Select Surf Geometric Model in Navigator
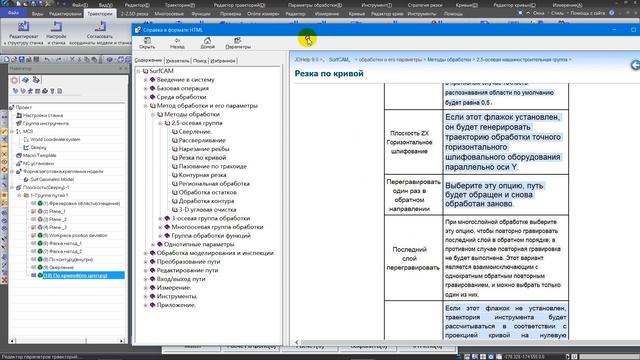 [52, 180]
